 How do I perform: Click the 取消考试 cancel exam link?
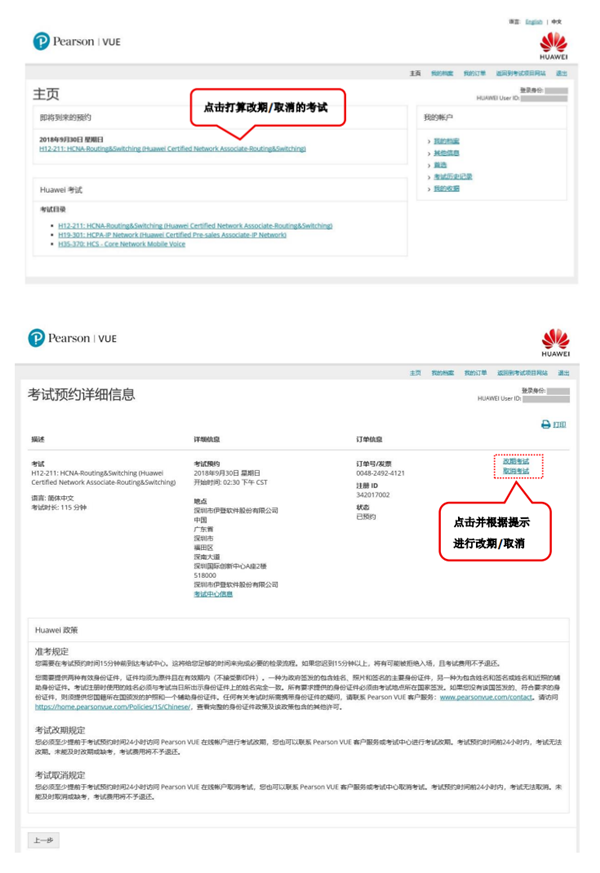tap(516, 471)
